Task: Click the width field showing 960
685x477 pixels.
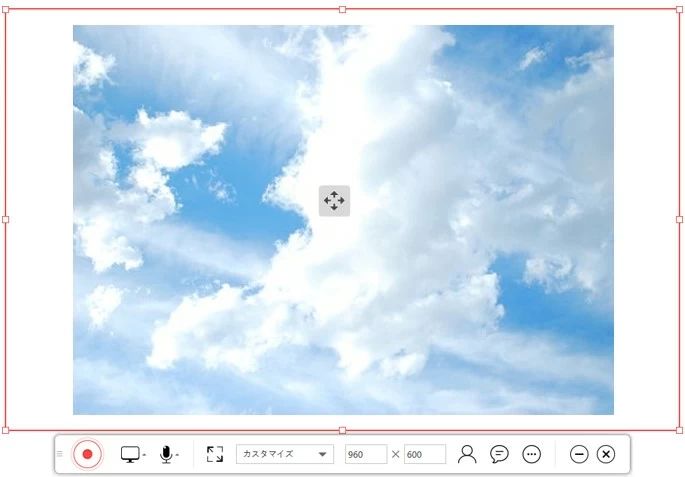Action: tap(365, 454)
